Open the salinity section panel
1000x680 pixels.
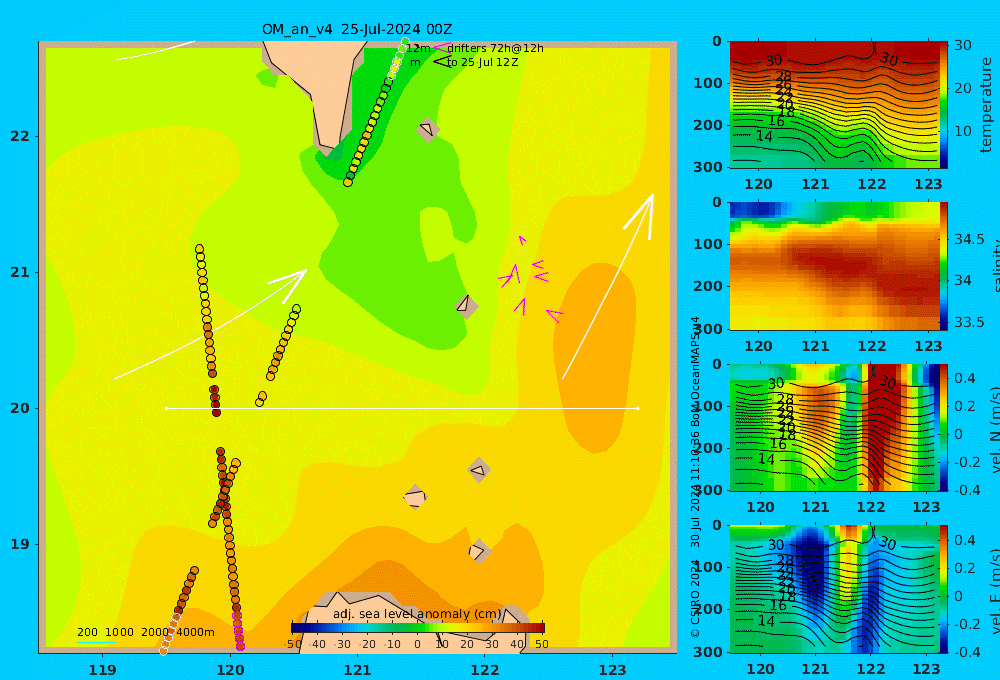[x=834, y=266]
